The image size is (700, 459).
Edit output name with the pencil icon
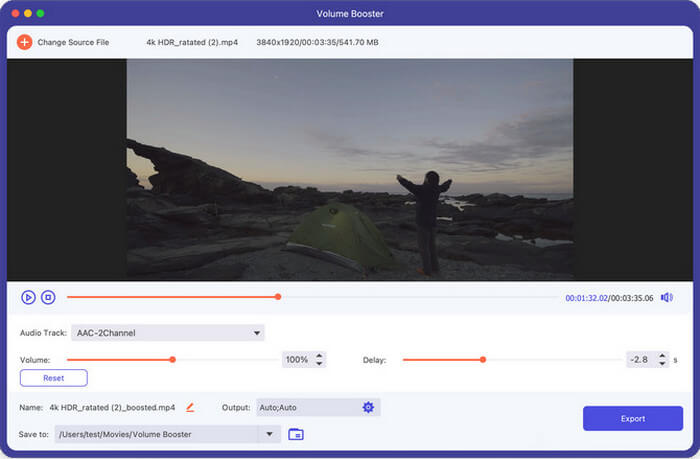[x=190, y=407]
